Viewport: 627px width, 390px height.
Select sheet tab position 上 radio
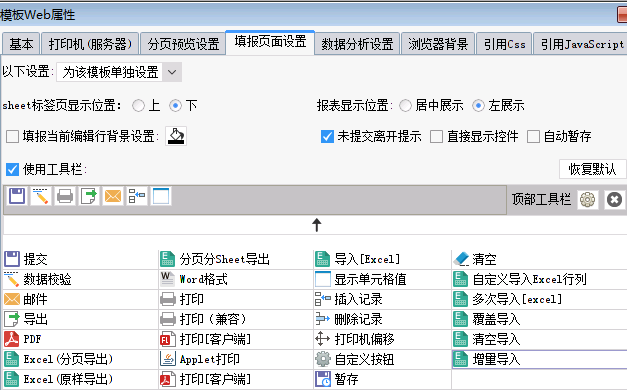(138, 106)
